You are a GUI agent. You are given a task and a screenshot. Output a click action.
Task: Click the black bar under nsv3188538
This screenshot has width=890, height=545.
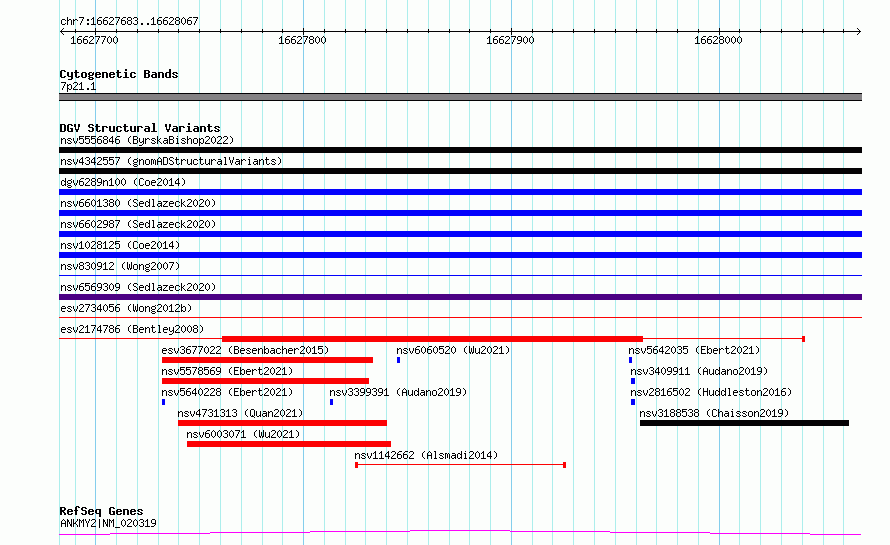(744, 423)
